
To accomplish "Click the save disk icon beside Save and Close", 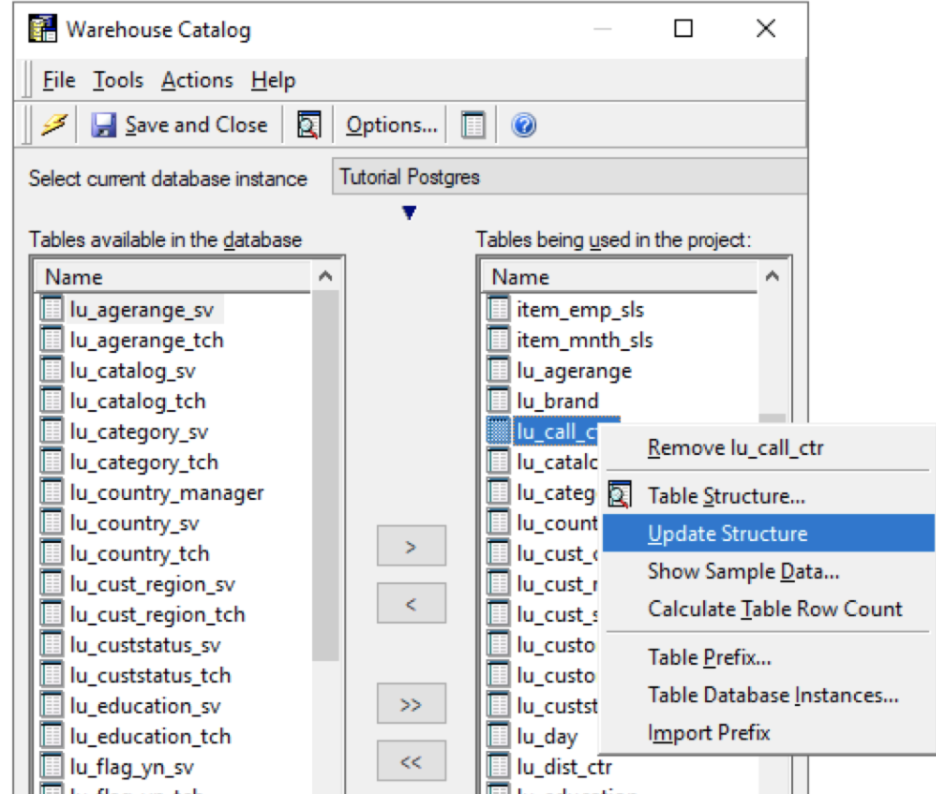I will click(x=105, y=124).
